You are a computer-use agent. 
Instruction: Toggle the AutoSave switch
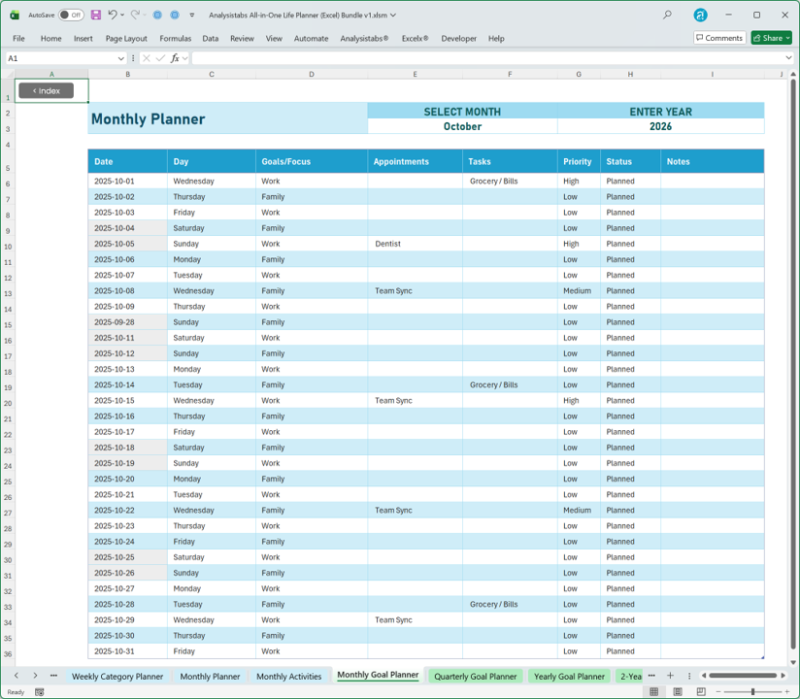click(70, 15)
